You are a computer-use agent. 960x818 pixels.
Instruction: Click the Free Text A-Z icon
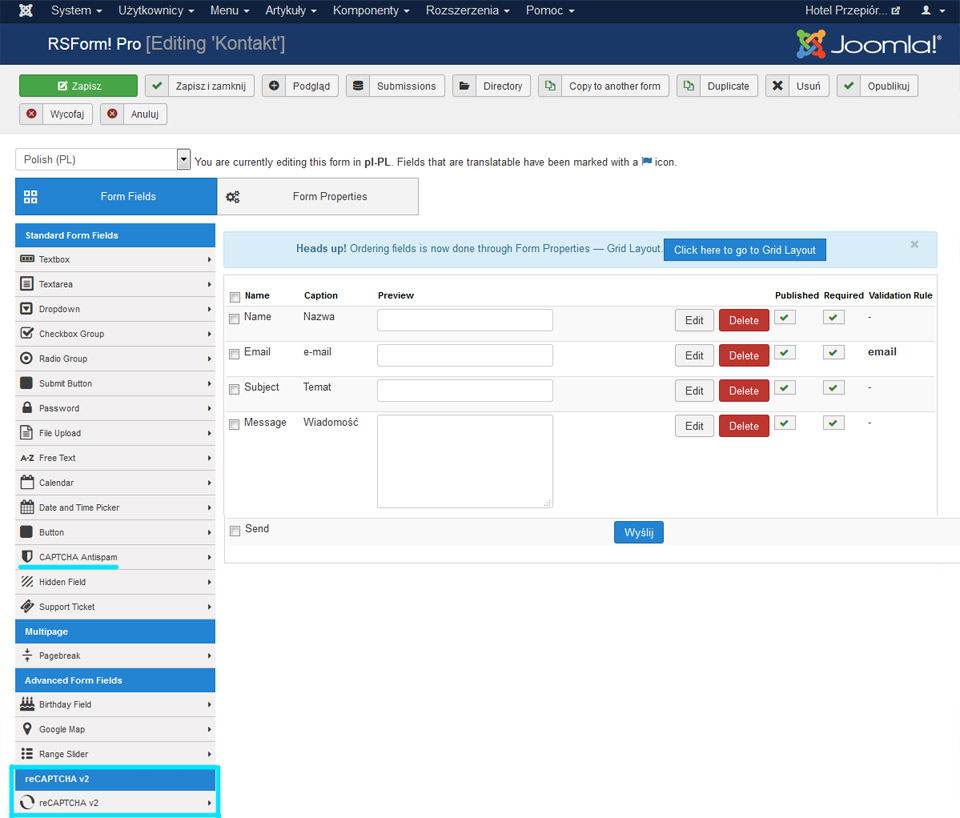tap(28, 458)
